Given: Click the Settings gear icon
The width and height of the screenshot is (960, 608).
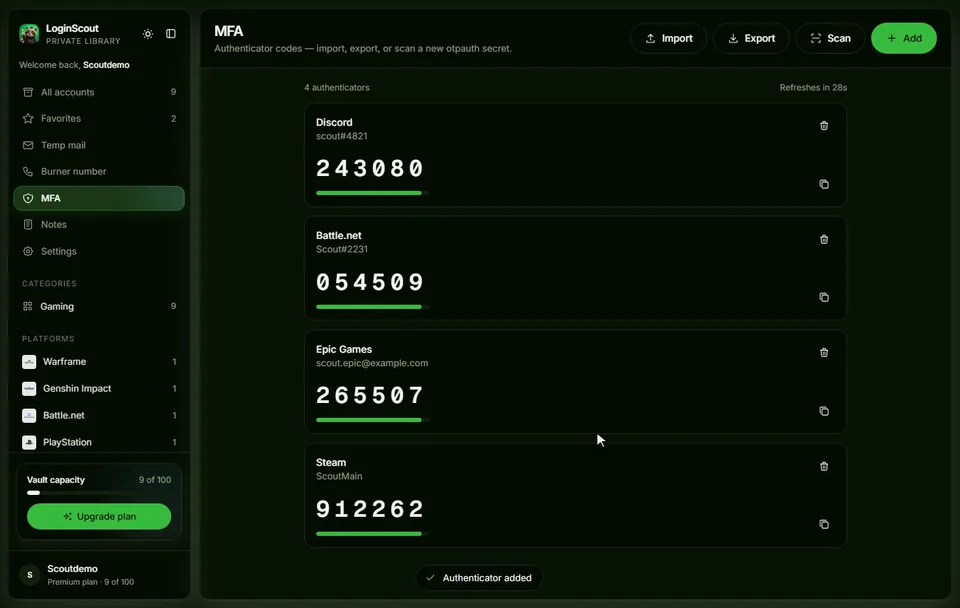Looking at the screenshot, I should tap(28, 251).
